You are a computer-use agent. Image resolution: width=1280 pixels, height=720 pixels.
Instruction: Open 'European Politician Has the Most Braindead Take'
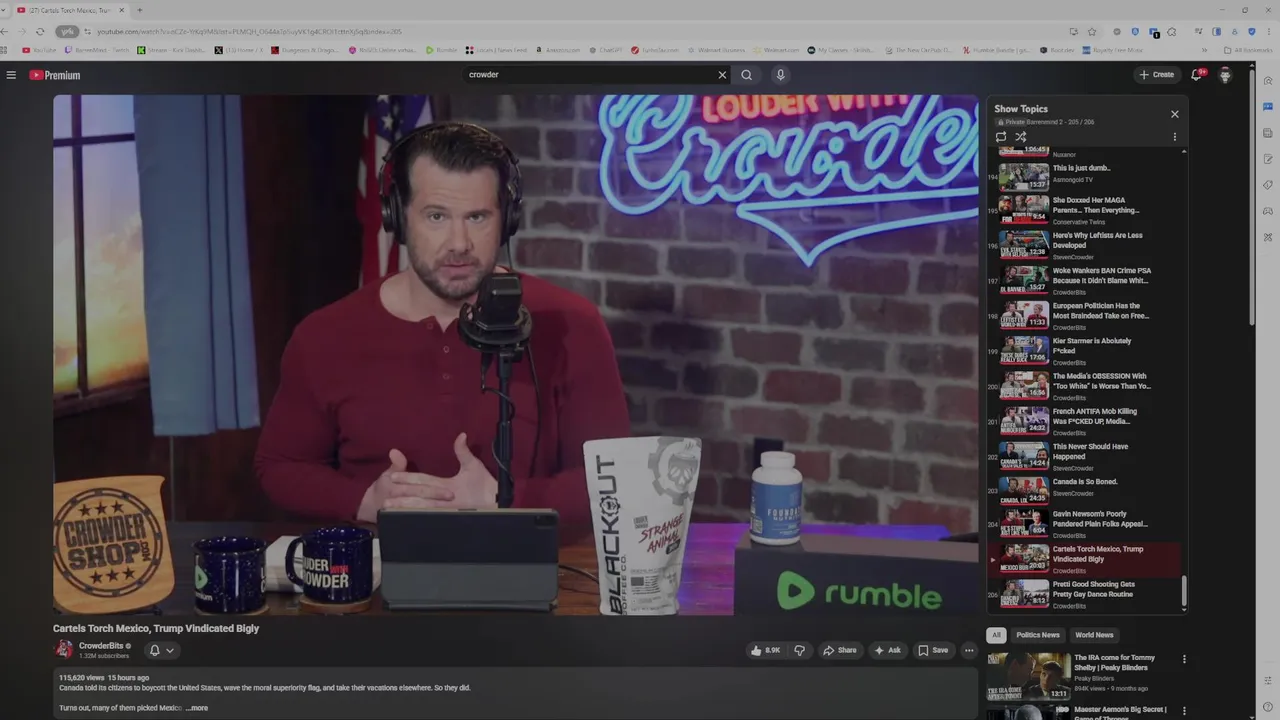pos(1085,316)
